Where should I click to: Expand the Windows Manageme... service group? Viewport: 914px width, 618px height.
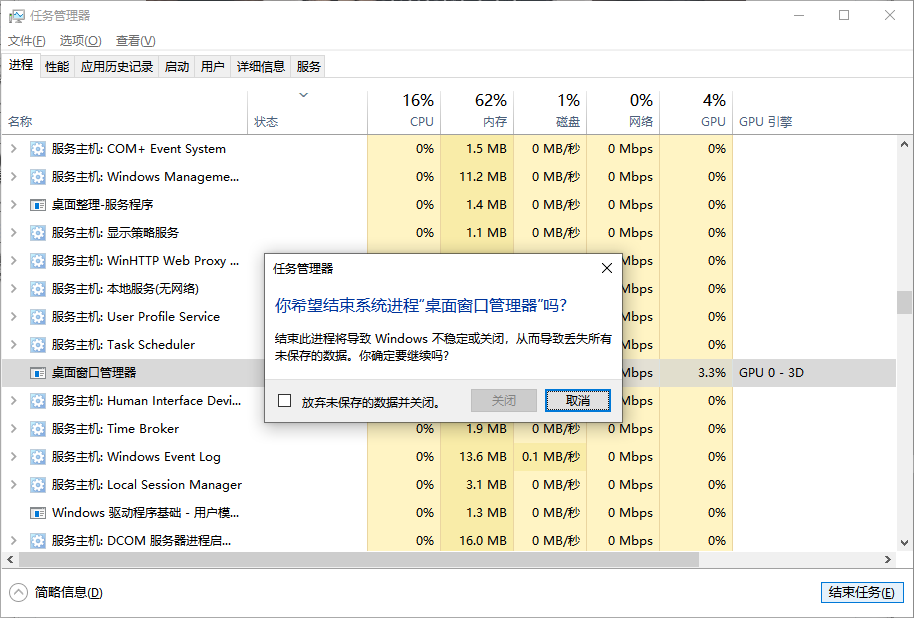pyautogui.click(x=13, y=177)
